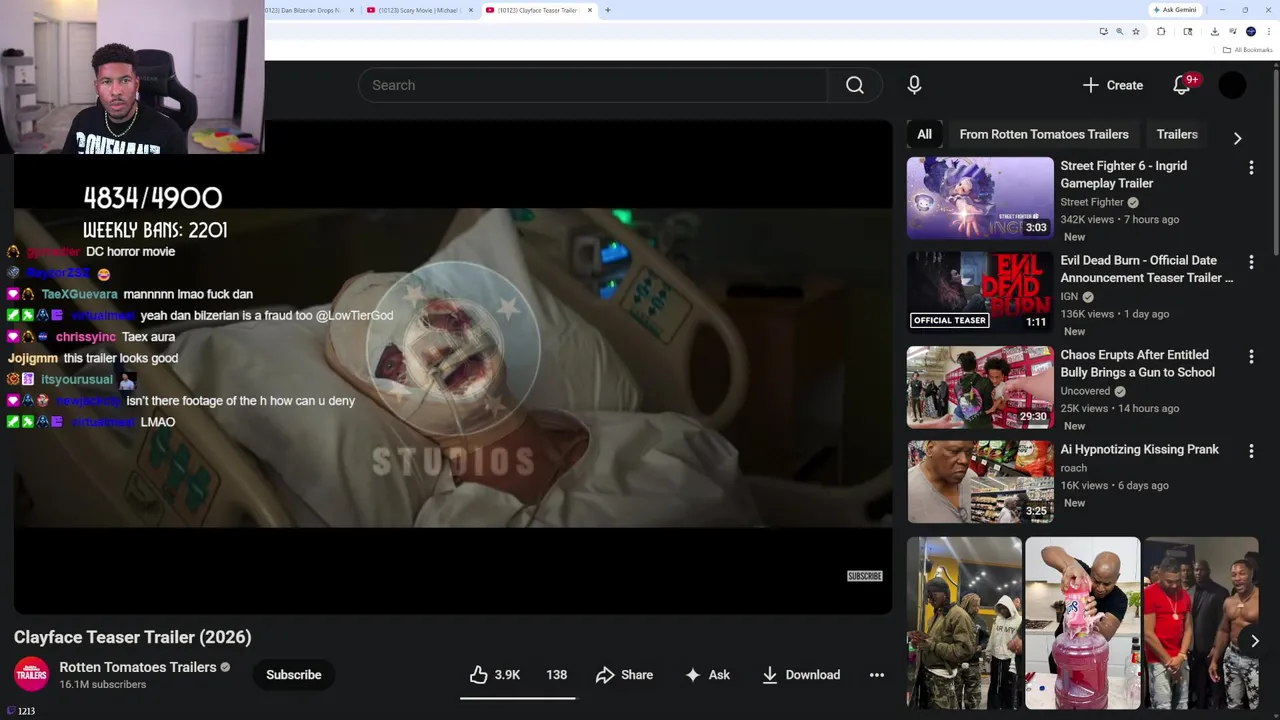
Task: Click the Clayface video player area
Action: 453,367
